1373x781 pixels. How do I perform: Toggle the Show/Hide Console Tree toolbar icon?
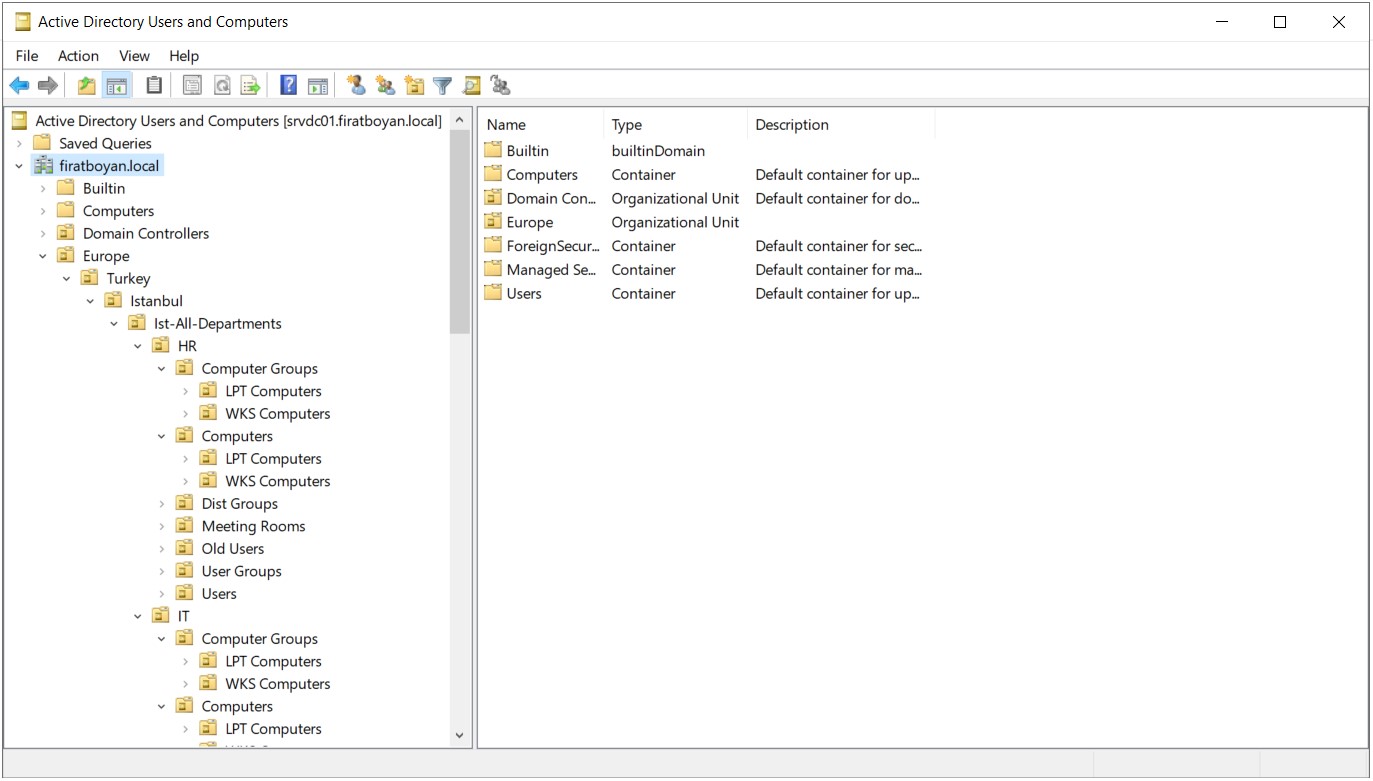point(117,86)
